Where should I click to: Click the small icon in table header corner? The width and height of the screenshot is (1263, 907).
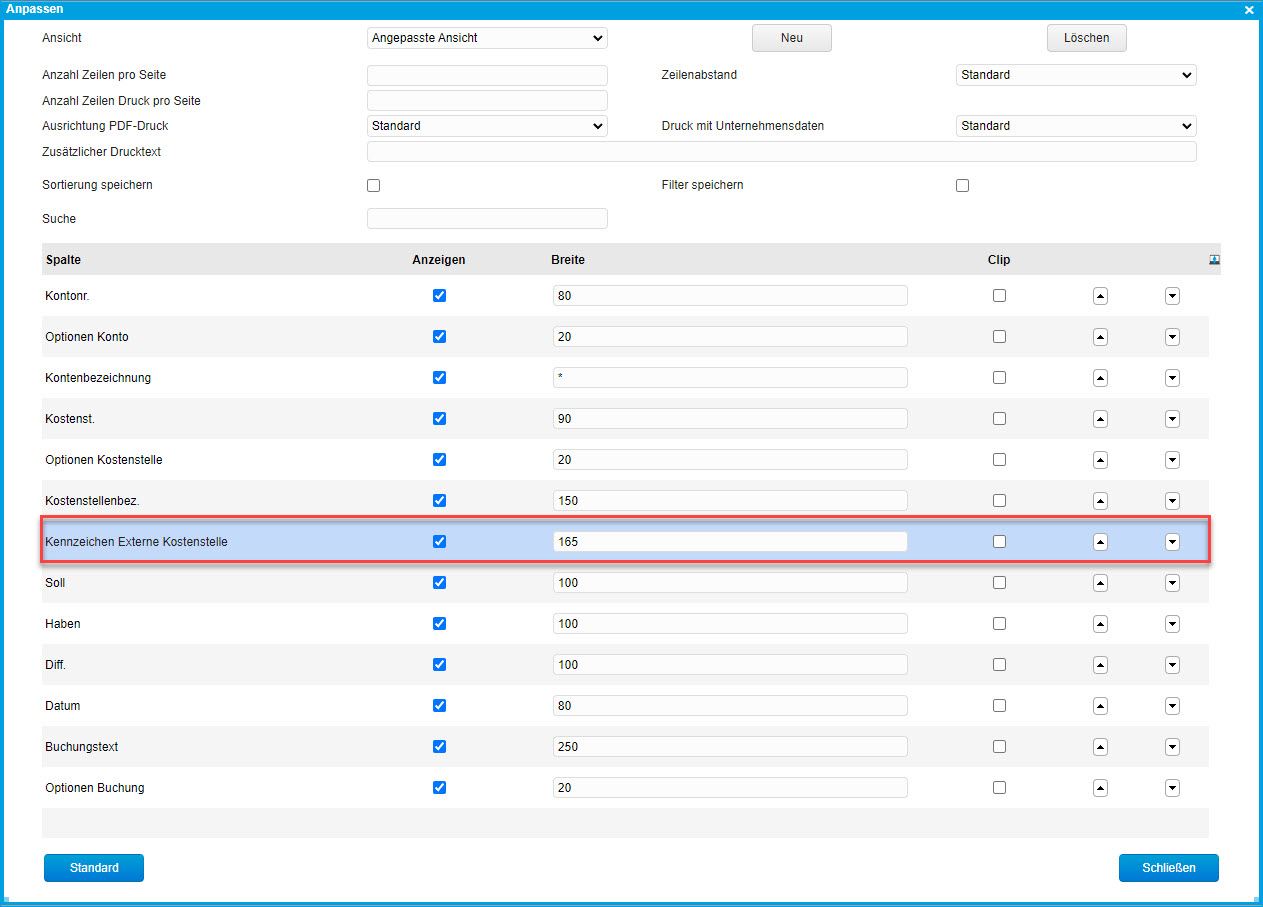click(x=1214, y=259)
